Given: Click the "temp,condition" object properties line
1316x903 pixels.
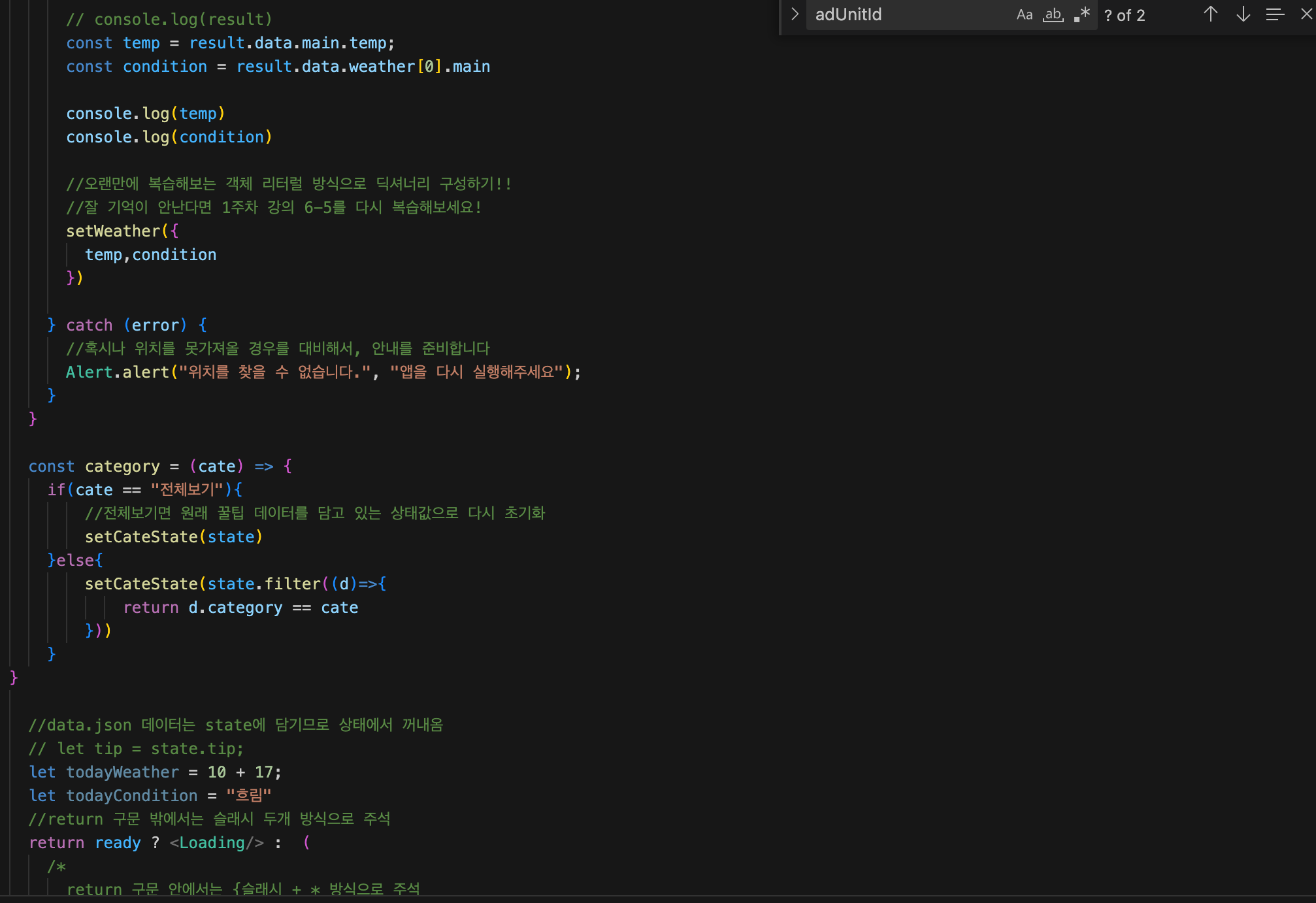Looking at the screenshot, I should [x=150, y=255].
